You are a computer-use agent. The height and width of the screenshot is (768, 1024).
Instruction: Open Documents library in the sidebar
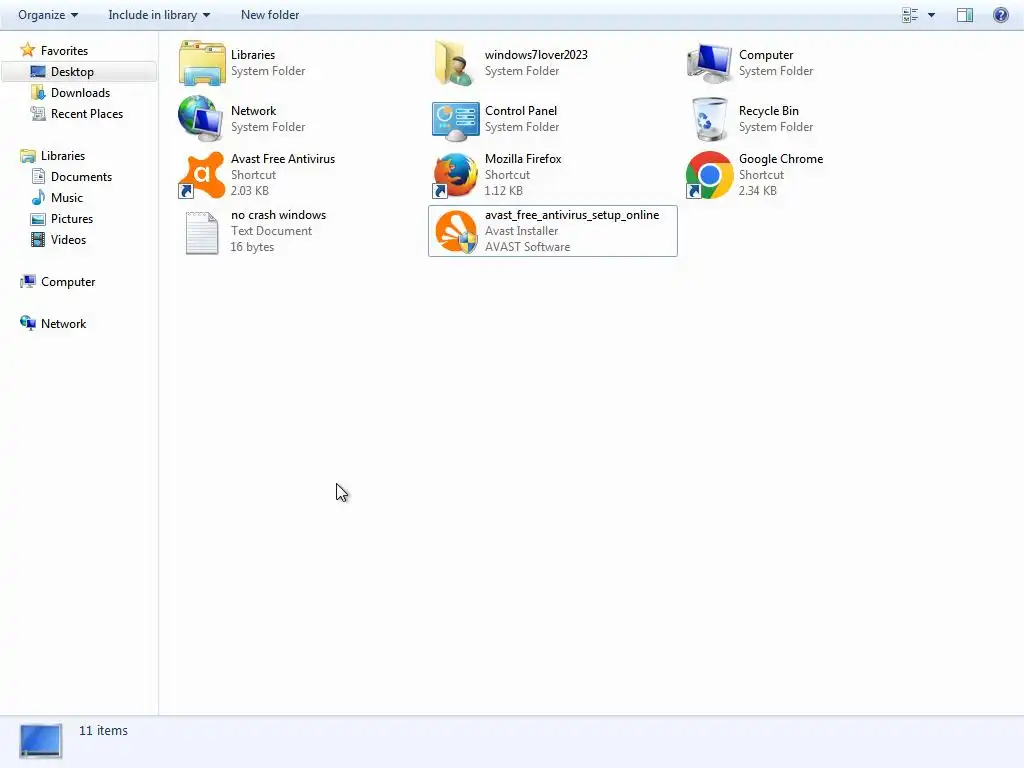(81, 176)
